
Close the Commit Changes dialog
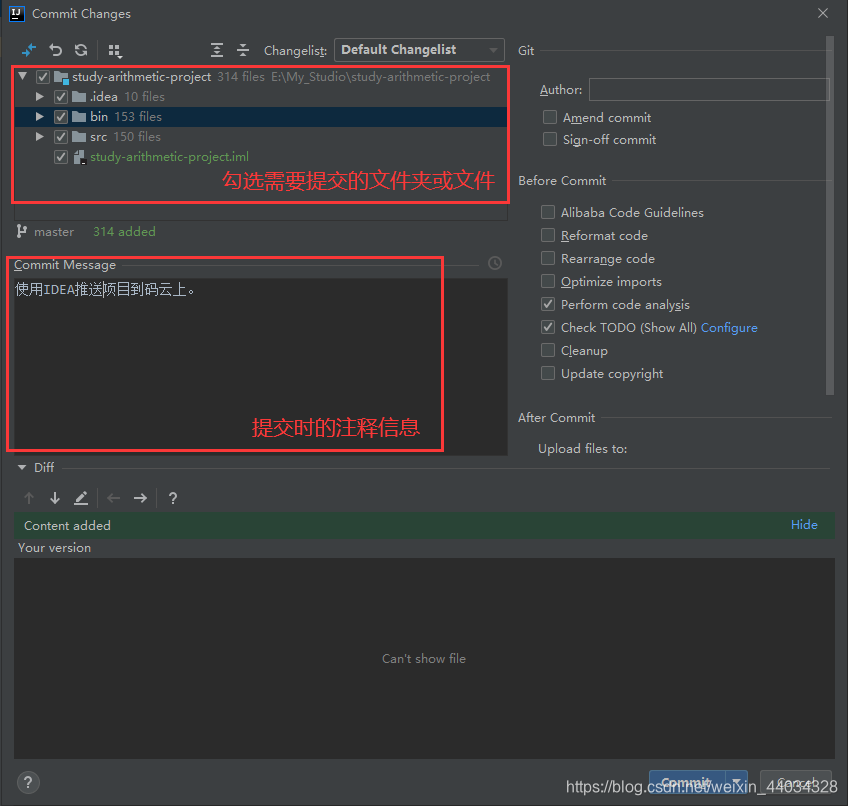click(823, 14)
